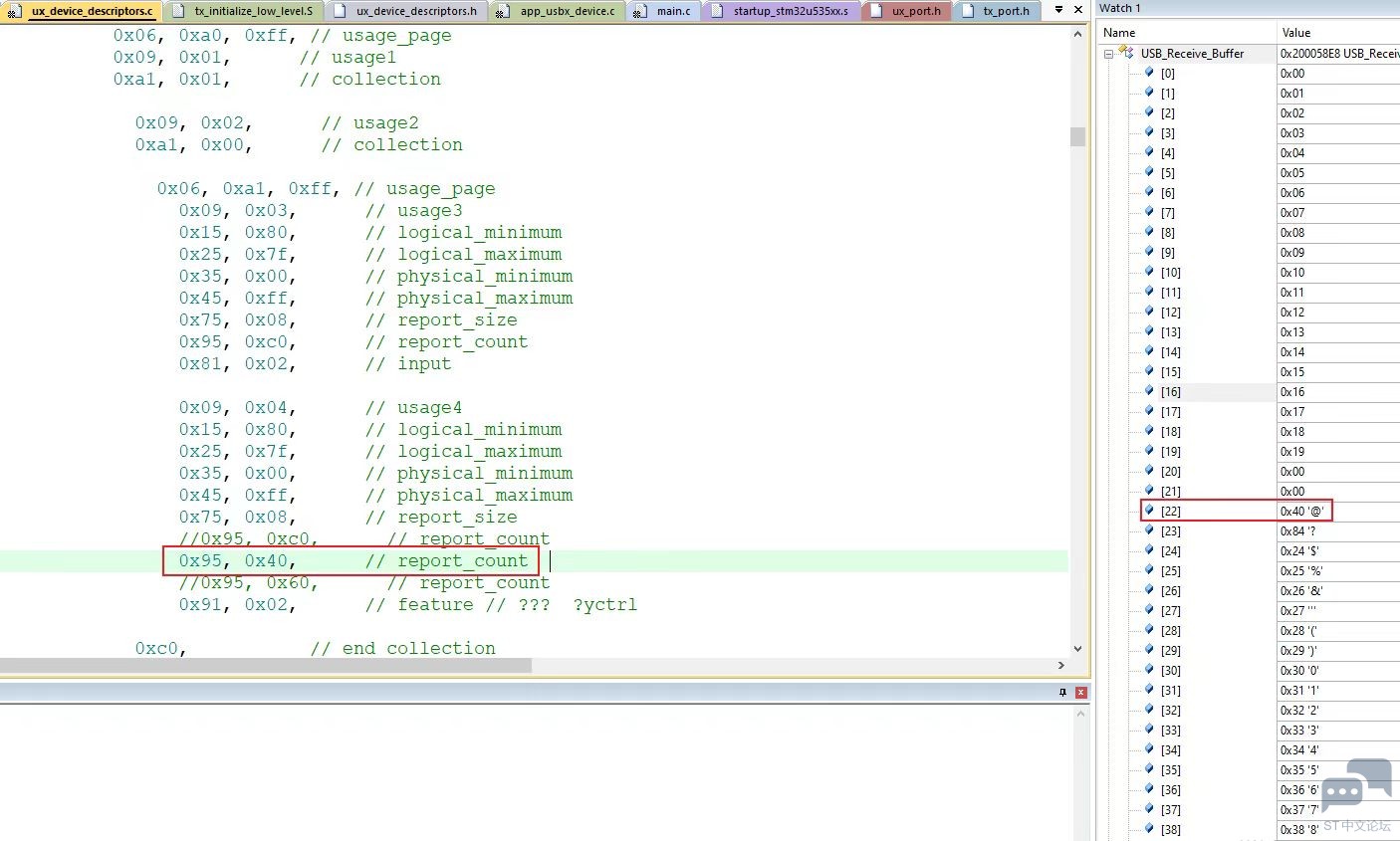Click the member icon beside watch element [19]
The image size is (1400, 841).
pos(1149,450)
